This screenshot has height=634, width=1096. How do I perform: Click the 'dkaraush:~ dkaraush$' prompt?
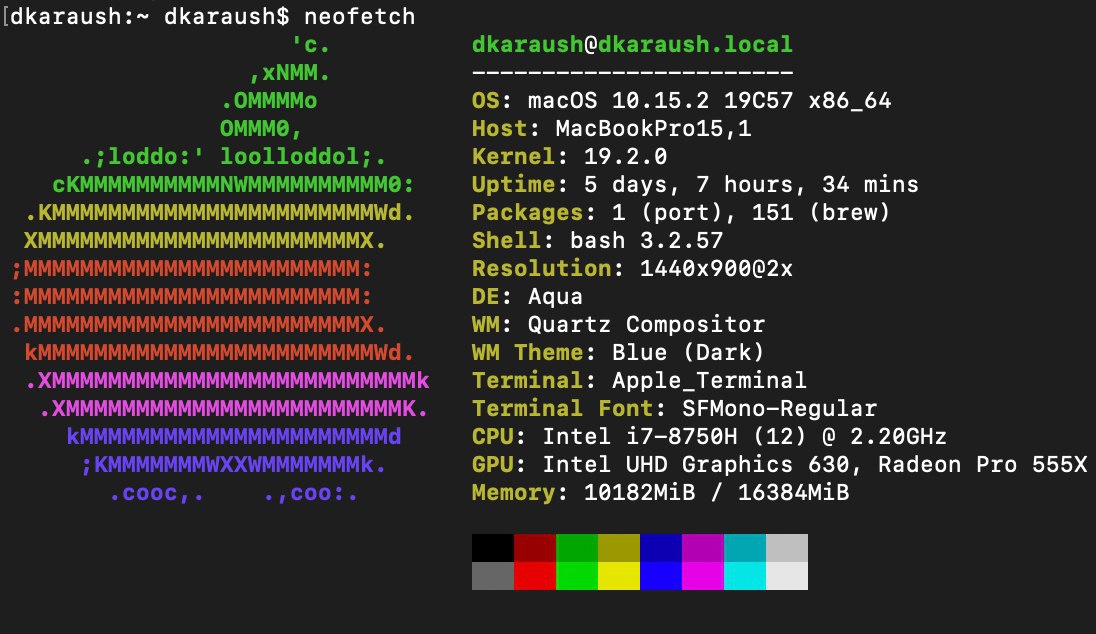[150, 16]
